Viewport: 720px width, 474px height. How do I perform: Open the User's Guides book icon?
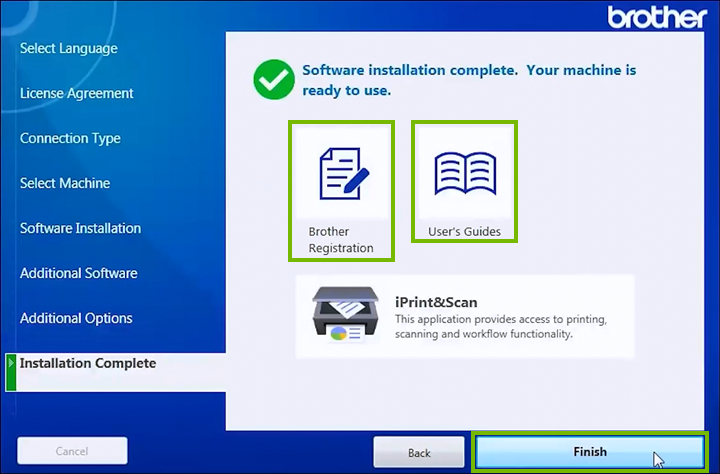465,173
